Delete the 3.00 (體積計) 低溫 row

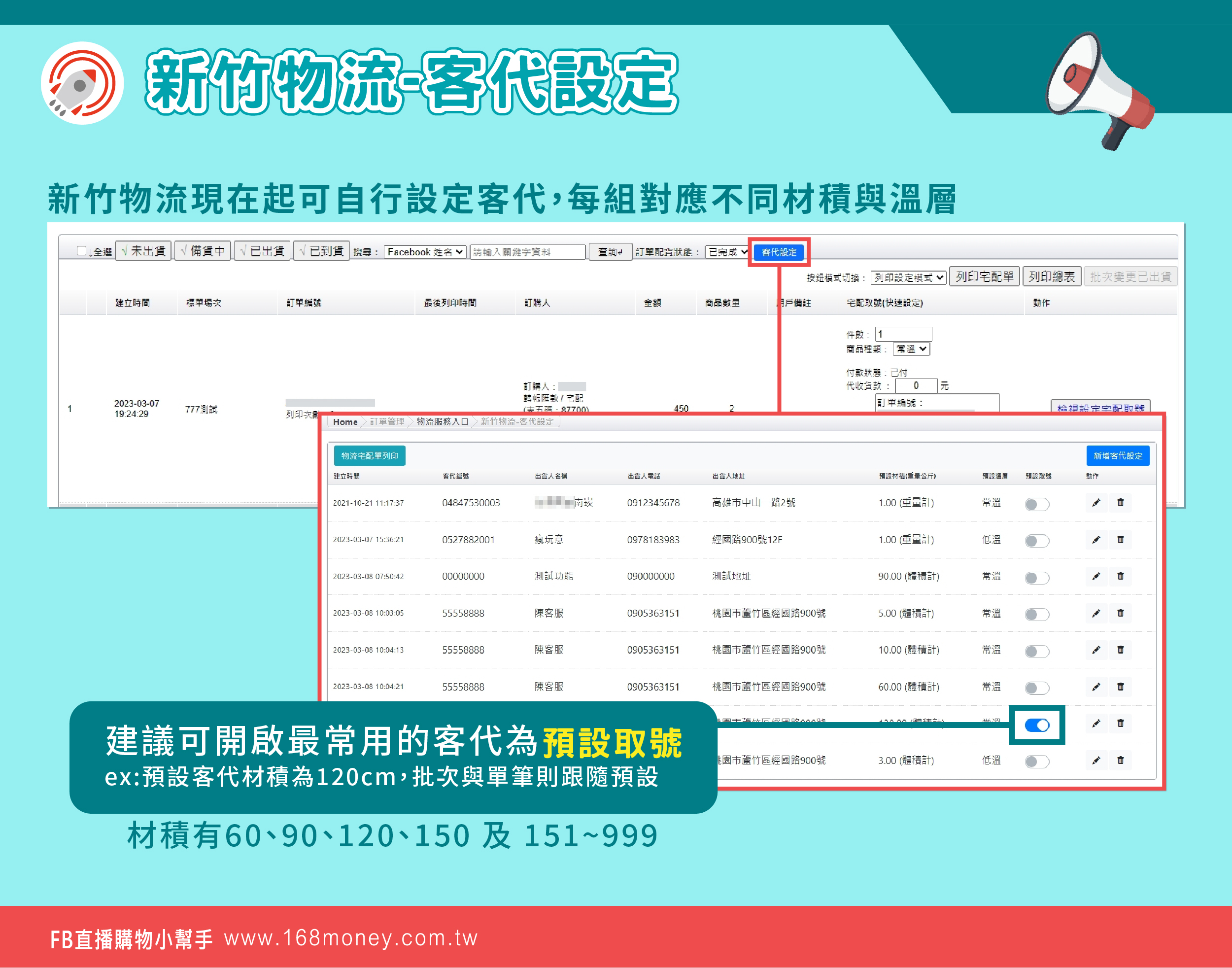point(1120,761)
